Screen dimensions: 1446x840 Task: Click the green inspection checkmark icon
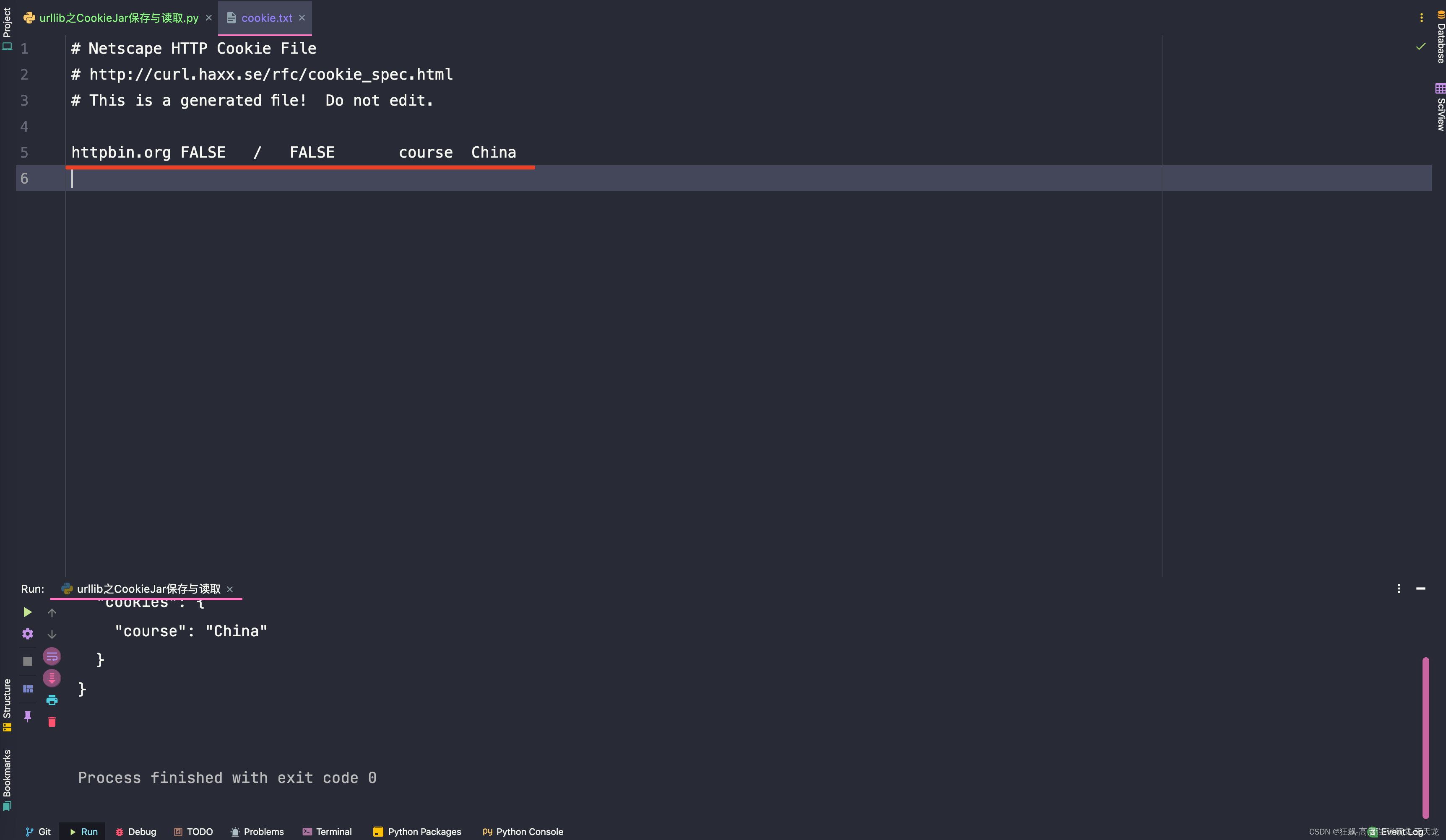(1421, 47)
